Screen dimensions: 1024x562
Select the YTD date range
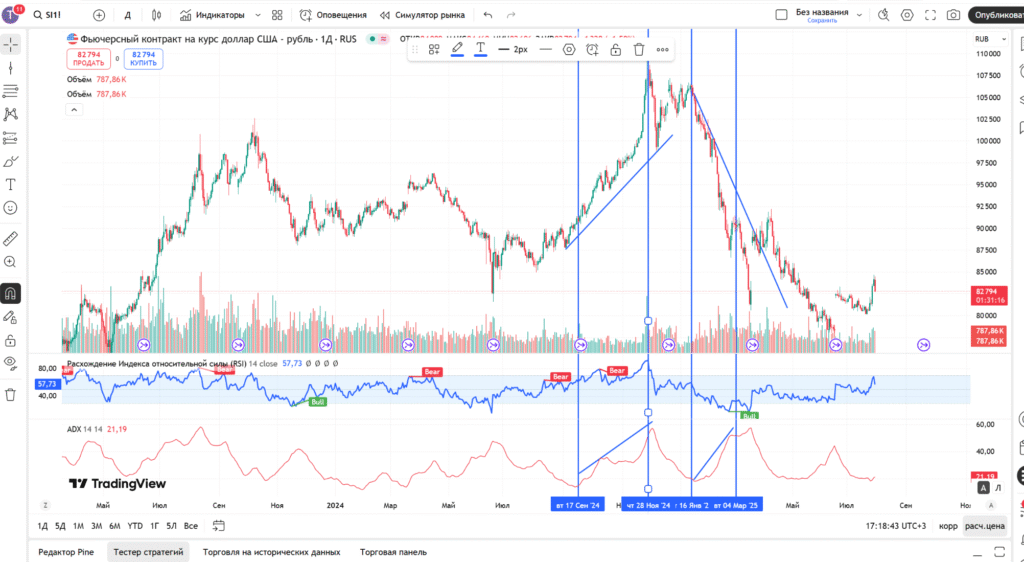[135, 526]
